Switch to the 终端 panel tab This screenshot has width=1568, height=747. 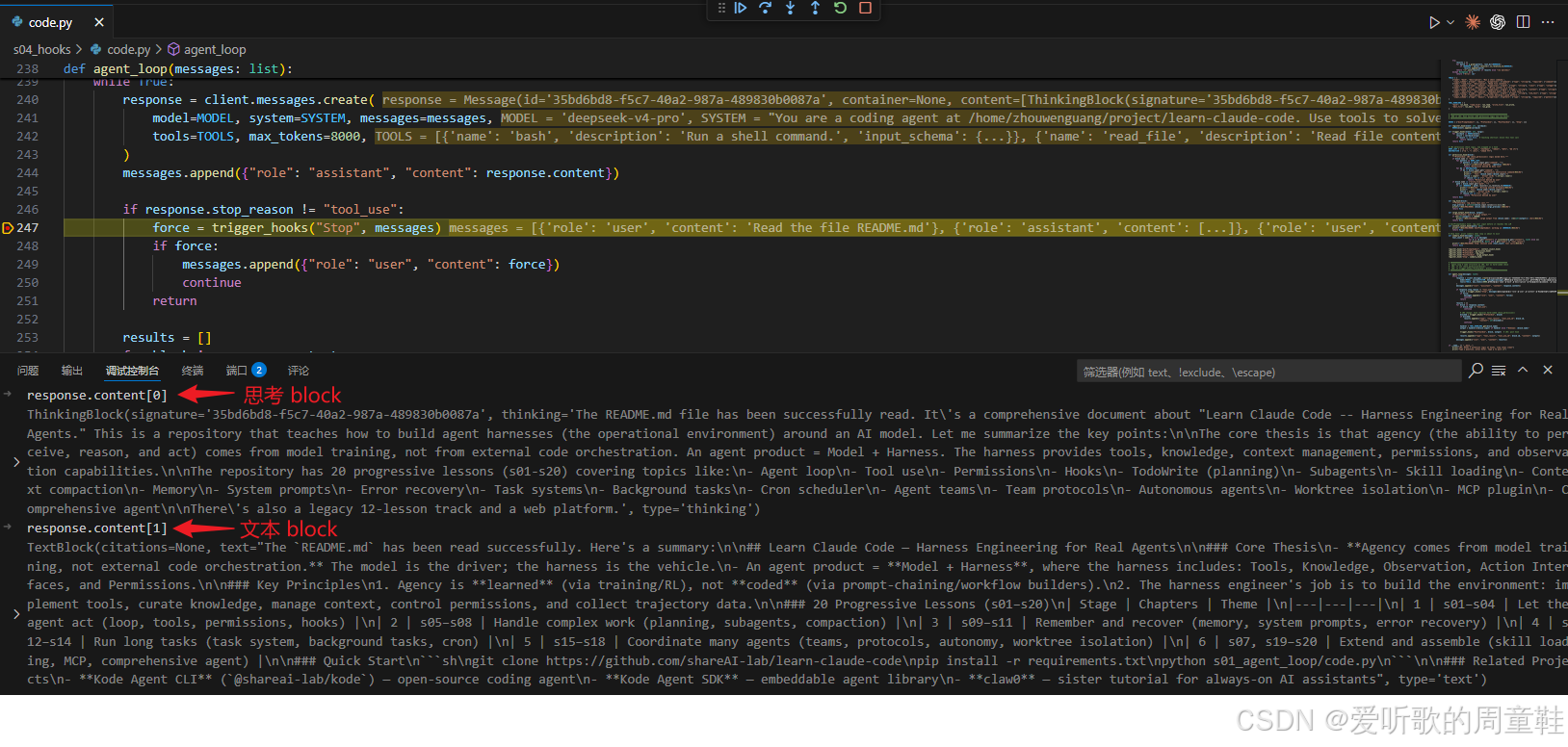[x=193, y=371]
